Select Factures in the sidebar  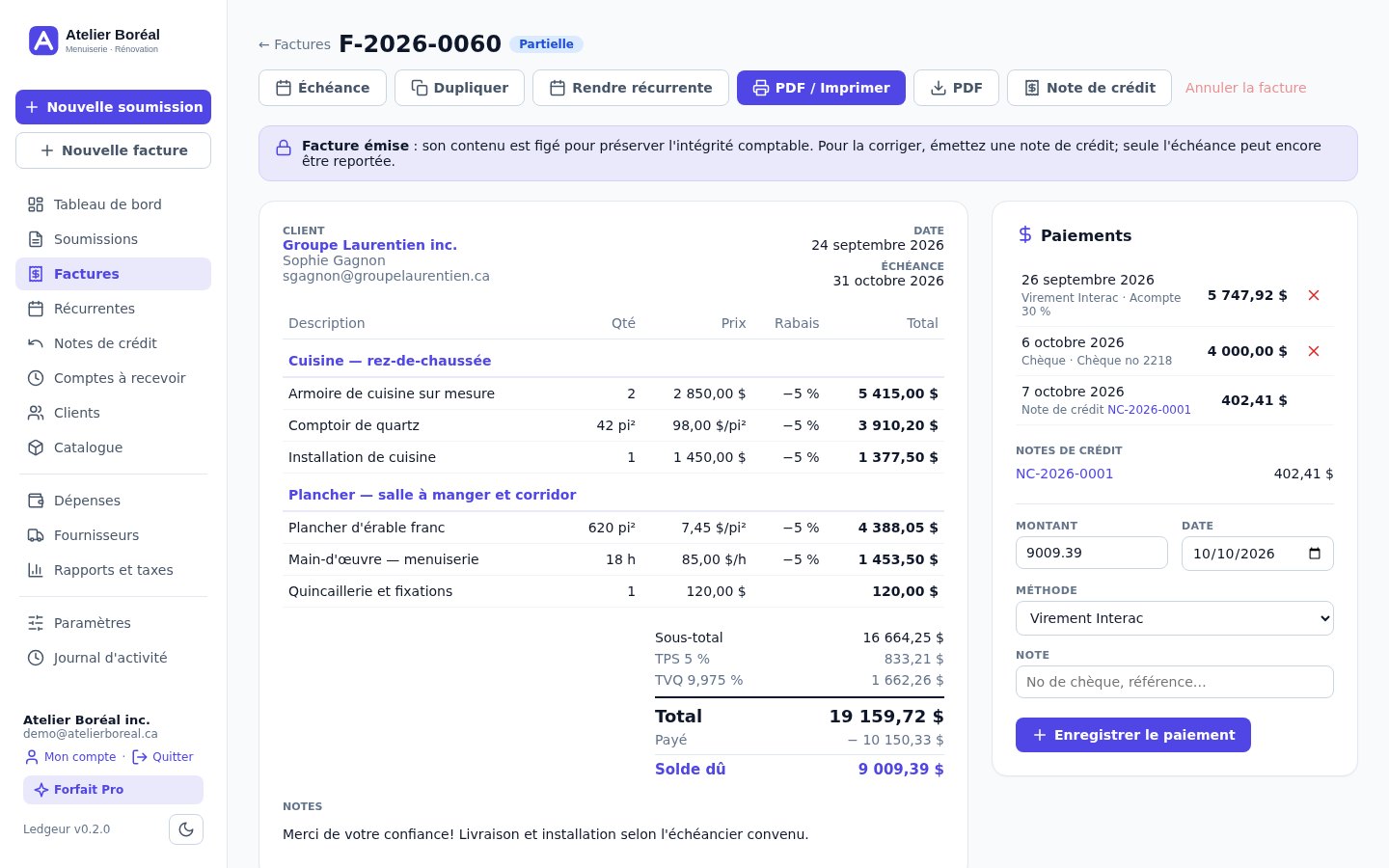click(113, 274)
